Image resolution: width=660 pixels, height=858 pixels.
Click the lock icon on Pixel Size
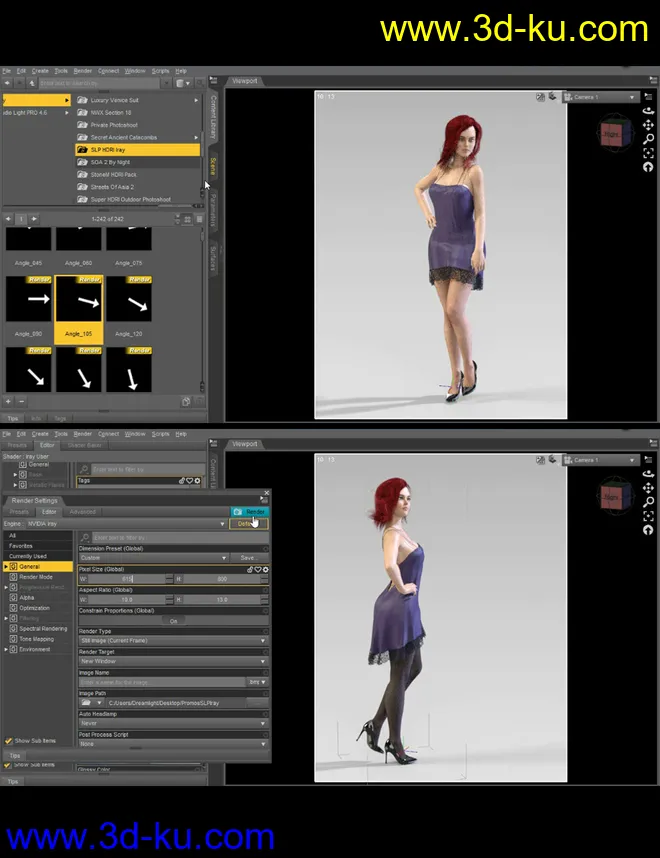coord(250,568)
